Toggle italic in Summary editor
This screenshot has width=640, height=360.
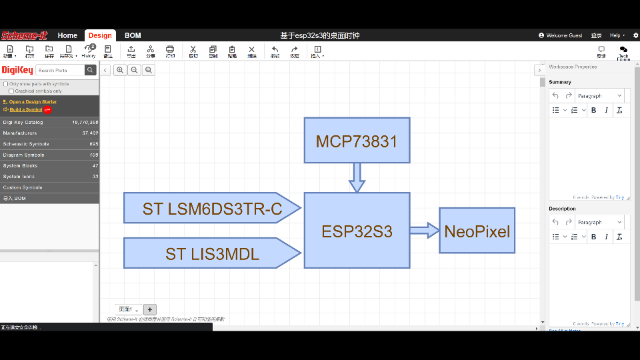click(606, 110)
